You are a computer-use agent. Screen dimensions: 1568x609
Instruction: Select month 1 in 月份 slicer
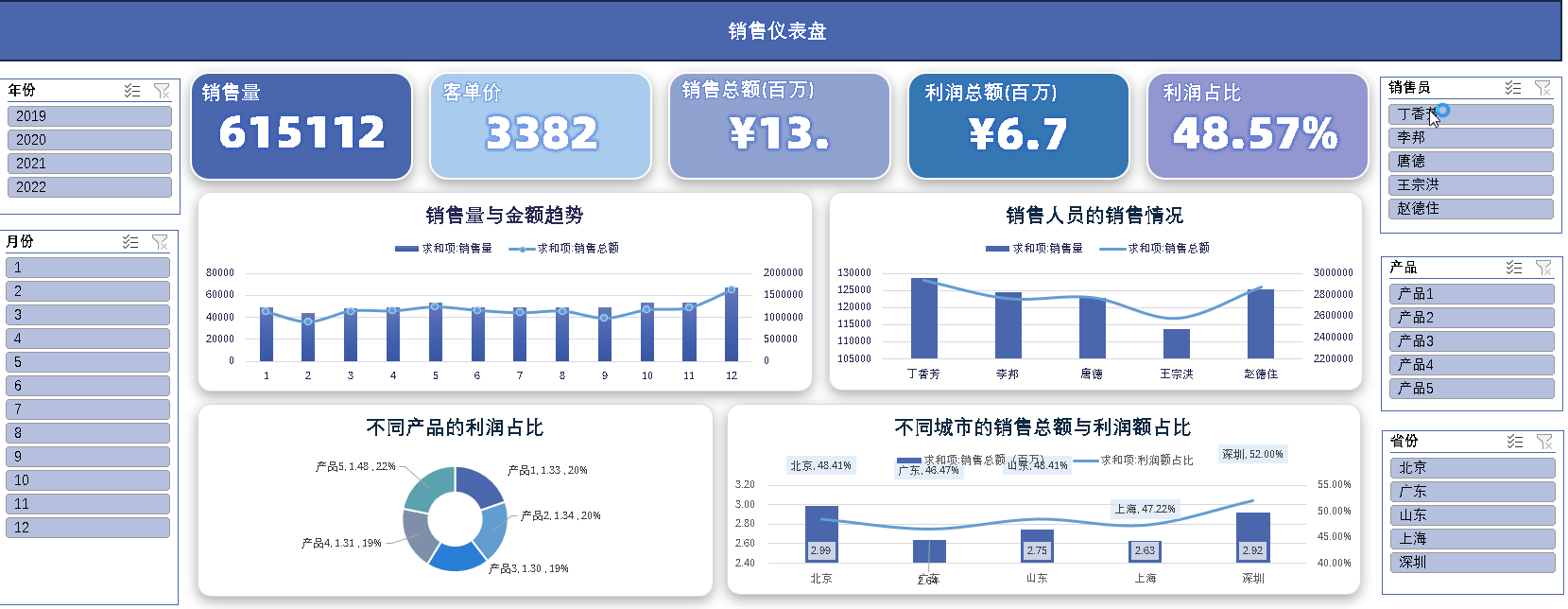tap(88, 268)
